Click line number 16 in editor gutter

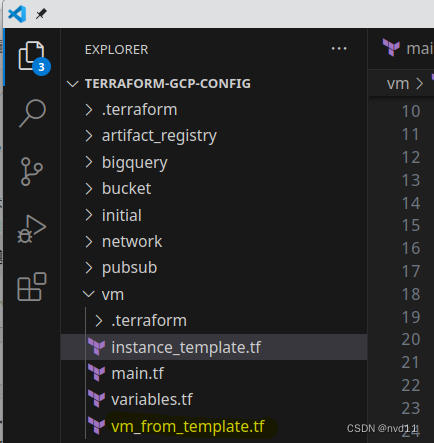coord(411,248)
